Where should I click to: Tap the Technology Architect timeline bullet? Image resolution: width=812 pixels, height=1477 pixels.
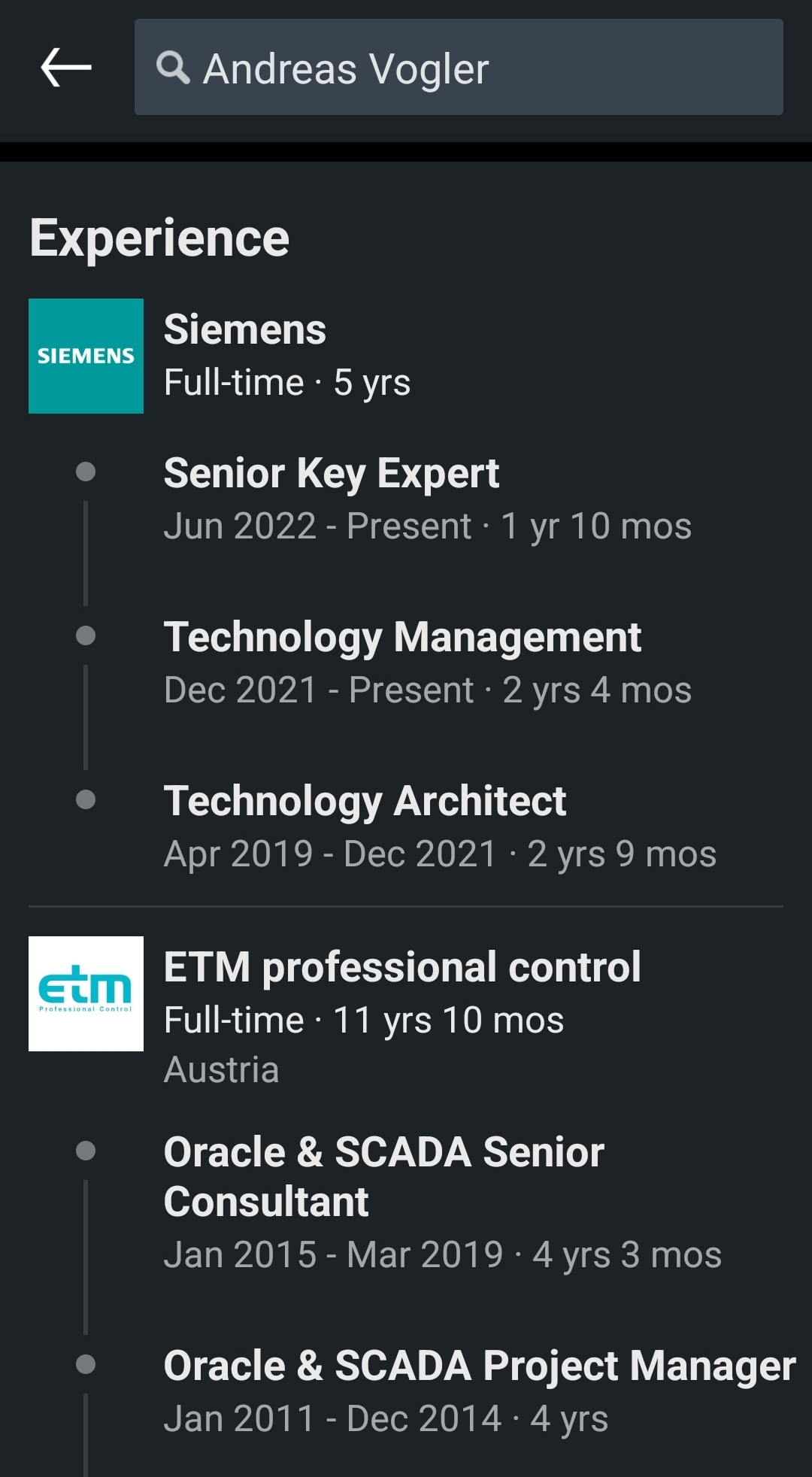pos(86,799)
